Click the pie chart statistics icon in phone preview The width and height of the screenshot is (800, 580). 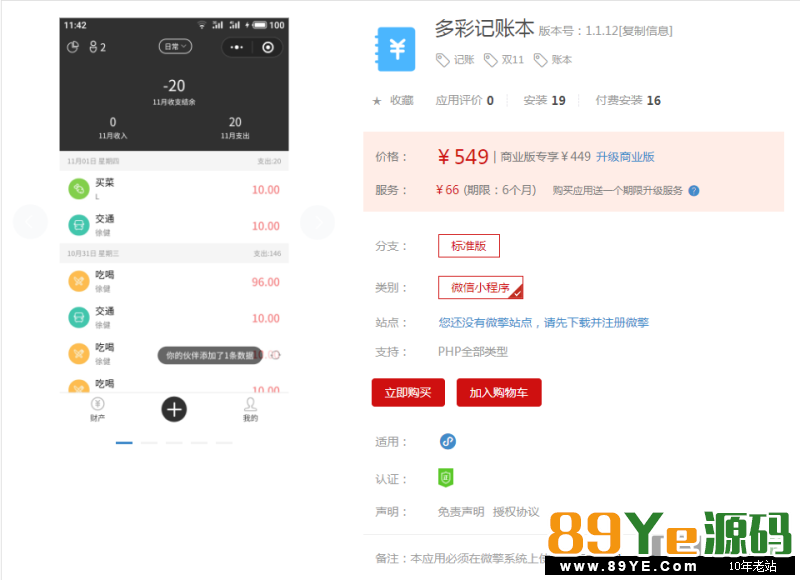73,47
